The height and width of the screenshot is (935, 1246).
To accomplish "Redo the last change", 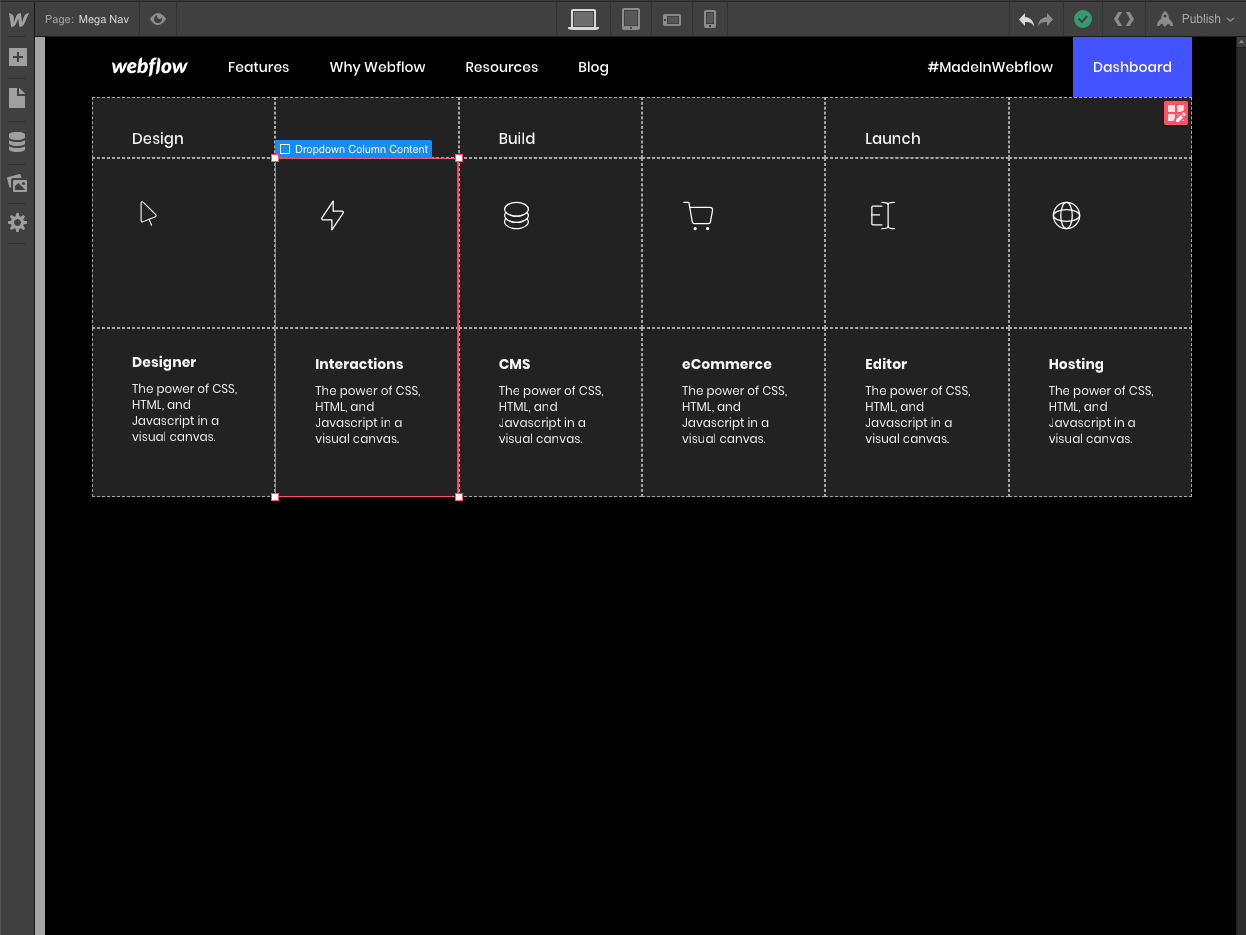I will [1047, 18].
